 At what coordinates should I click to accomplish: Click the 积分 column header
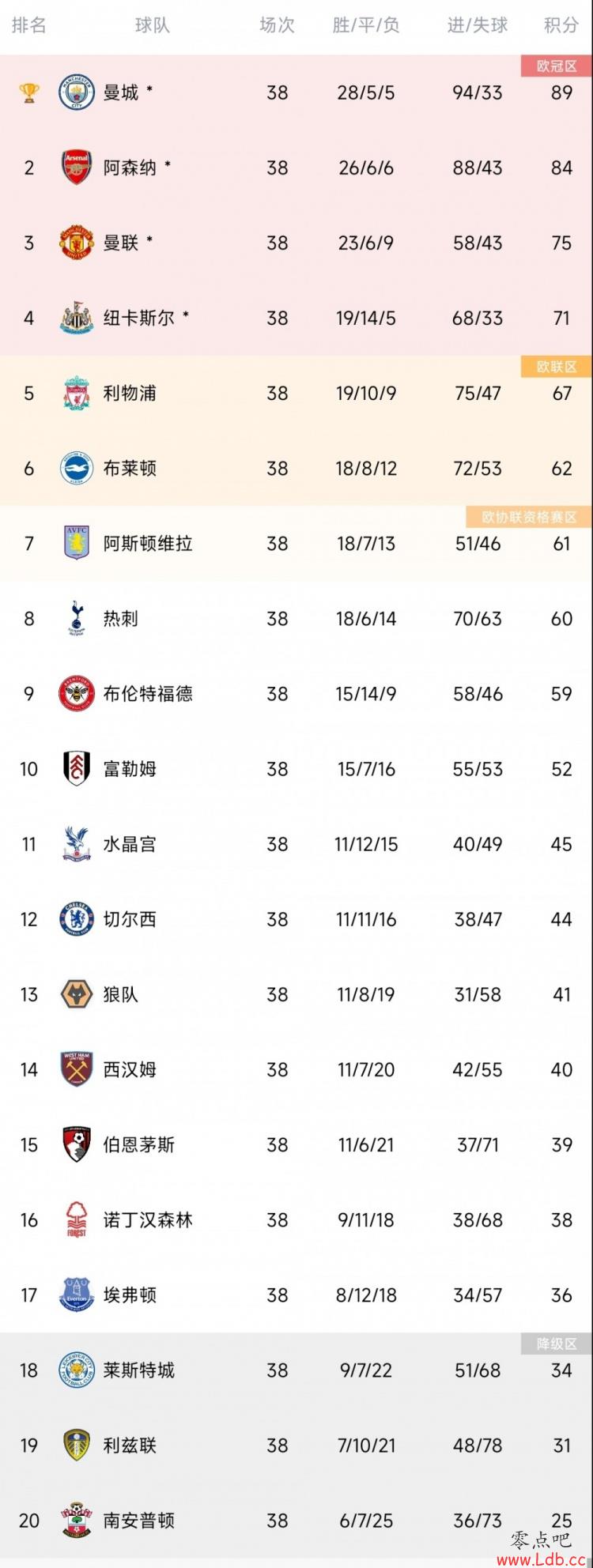(x=561, y=25)
